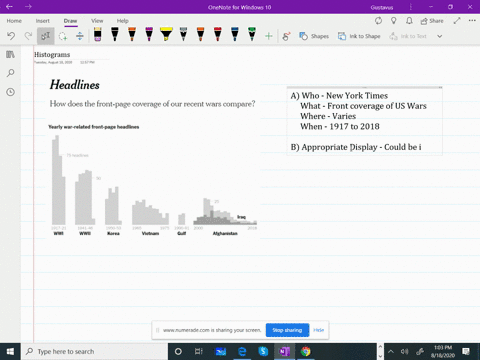
Task: Open the Shapes gallery
Action: (x=314, y=36)
